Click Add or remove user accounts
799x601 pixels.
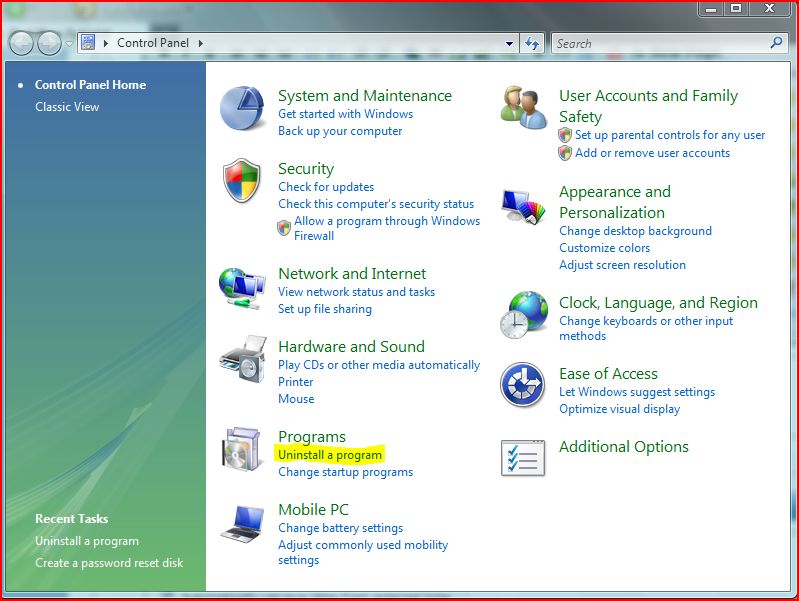(x=652, y=153)
